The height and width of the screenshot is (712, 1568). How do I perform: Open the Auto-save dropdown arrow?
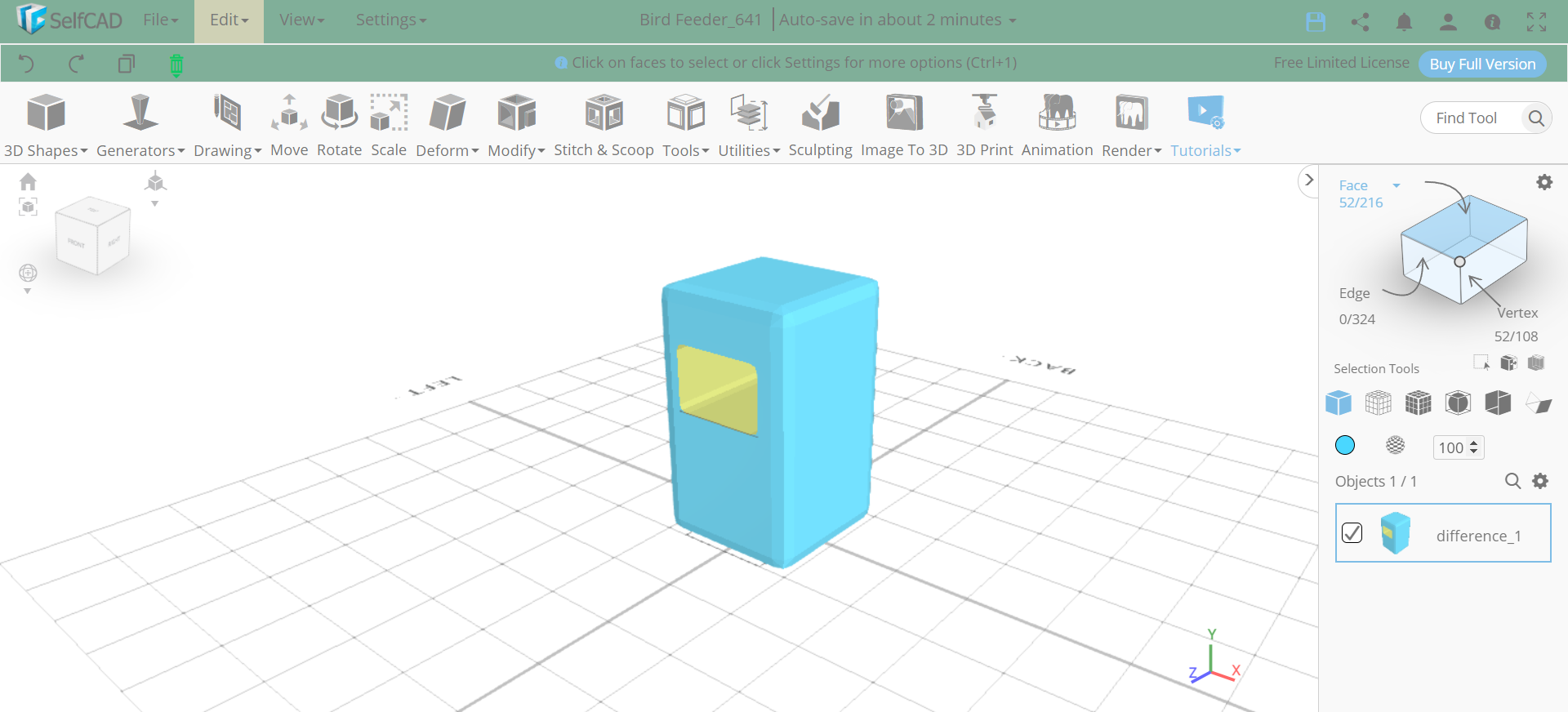point(1013,20)
